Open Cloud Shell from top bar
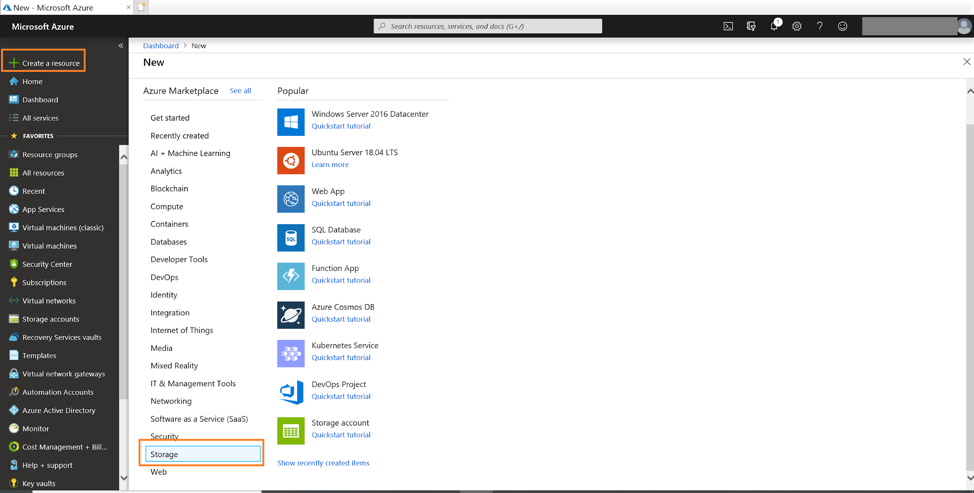The height and width of the screenshot is (493, 974). click(728, 27)
